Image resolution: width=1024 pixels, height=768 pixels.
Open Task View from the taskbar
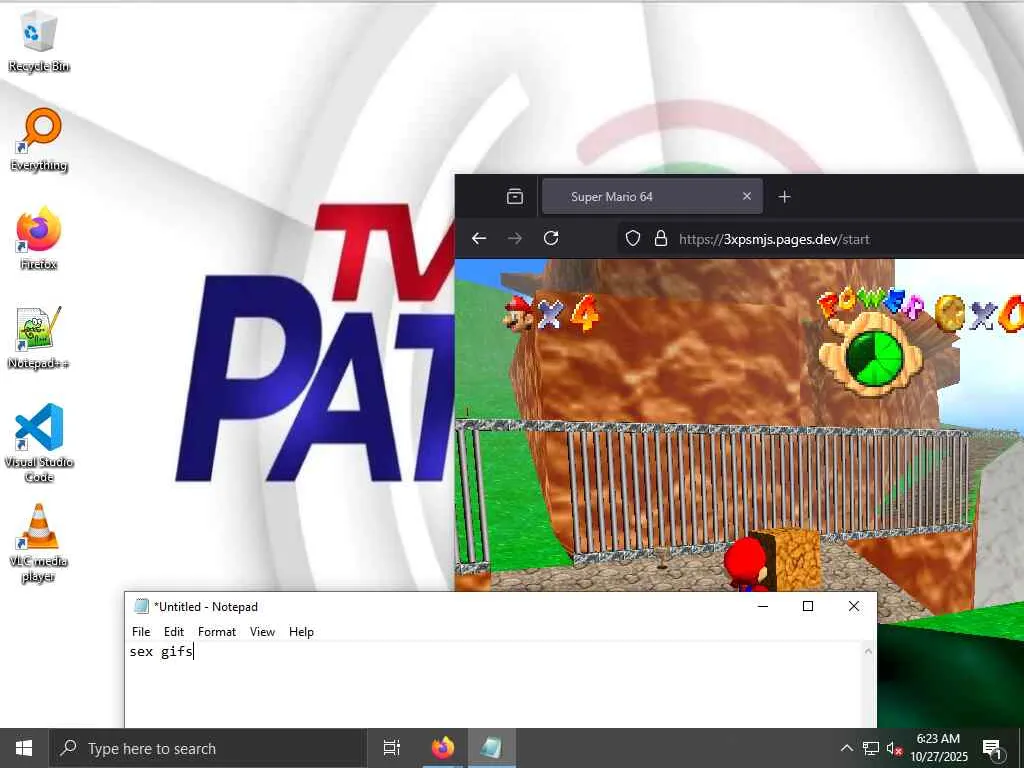tap(391, 748)
